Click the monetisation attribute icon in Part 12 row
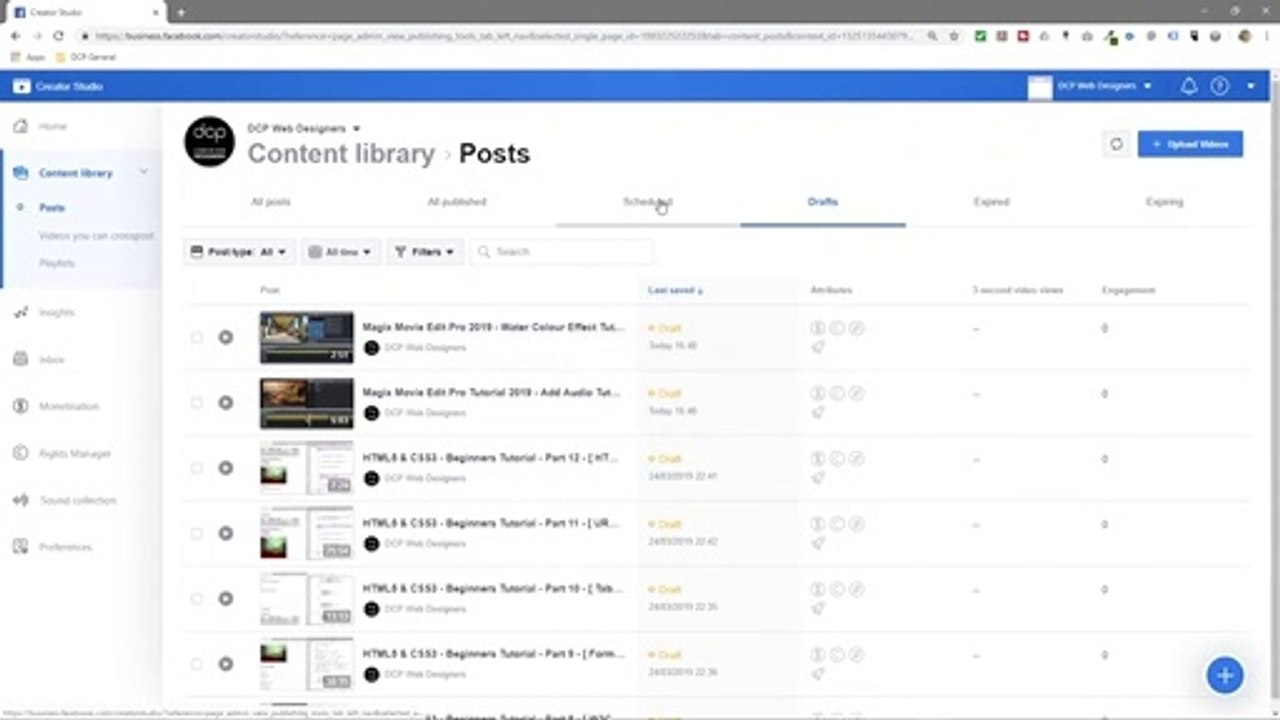1280x720 pixels. 817,459
